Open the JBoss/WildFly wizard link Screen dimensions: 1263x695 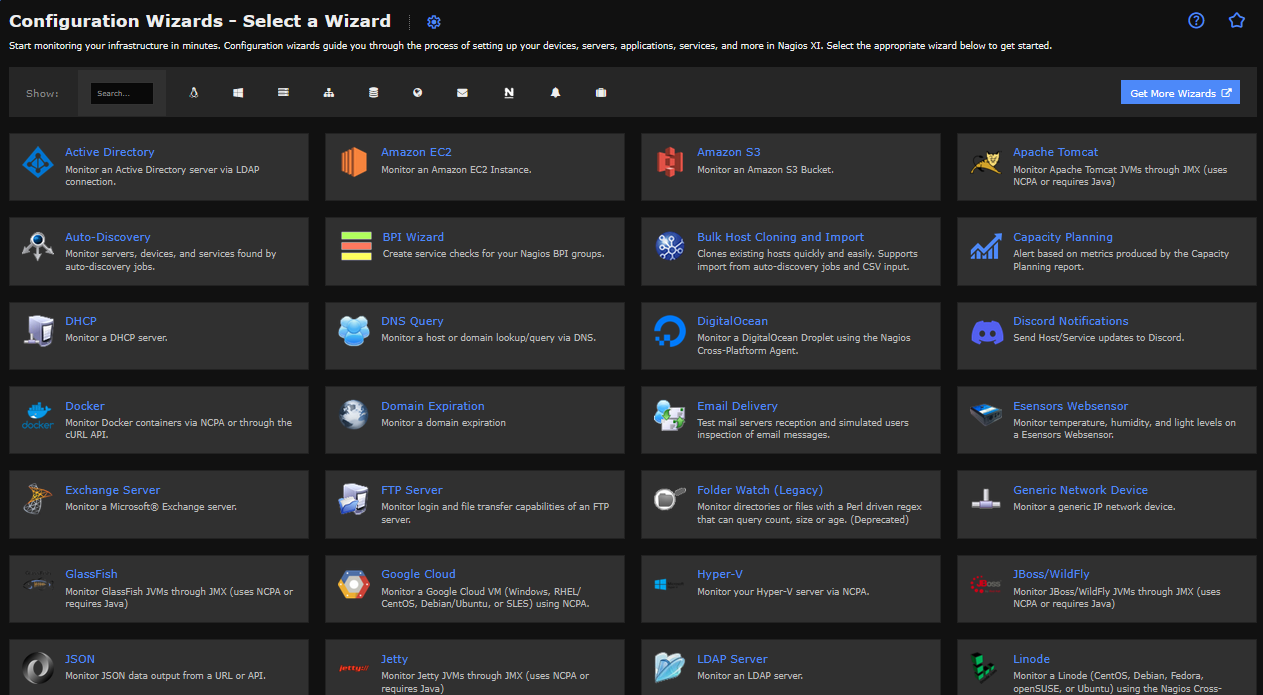1051,574
